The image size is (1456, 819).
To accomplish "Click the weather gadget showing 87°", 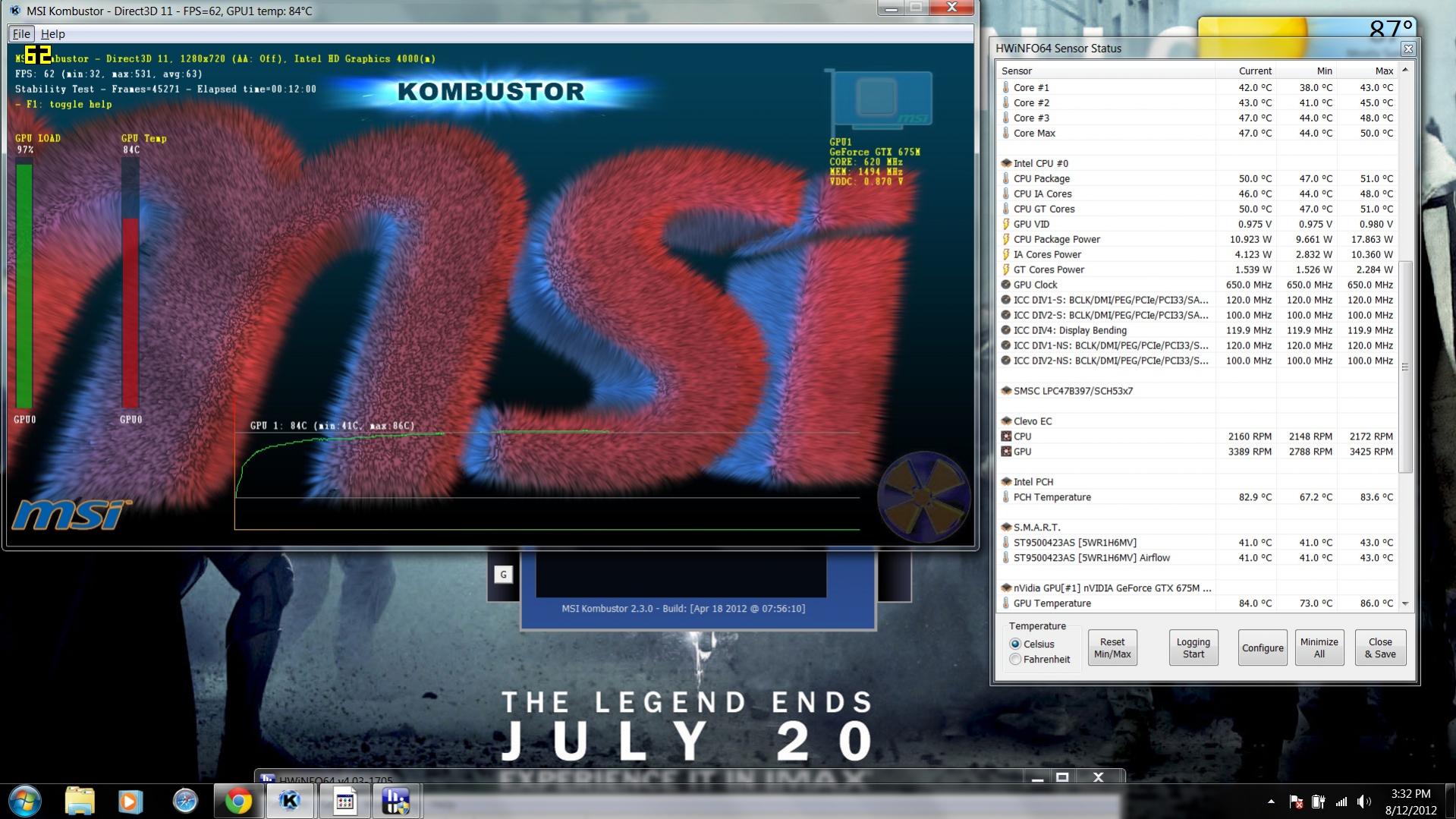I will 1307,27.
